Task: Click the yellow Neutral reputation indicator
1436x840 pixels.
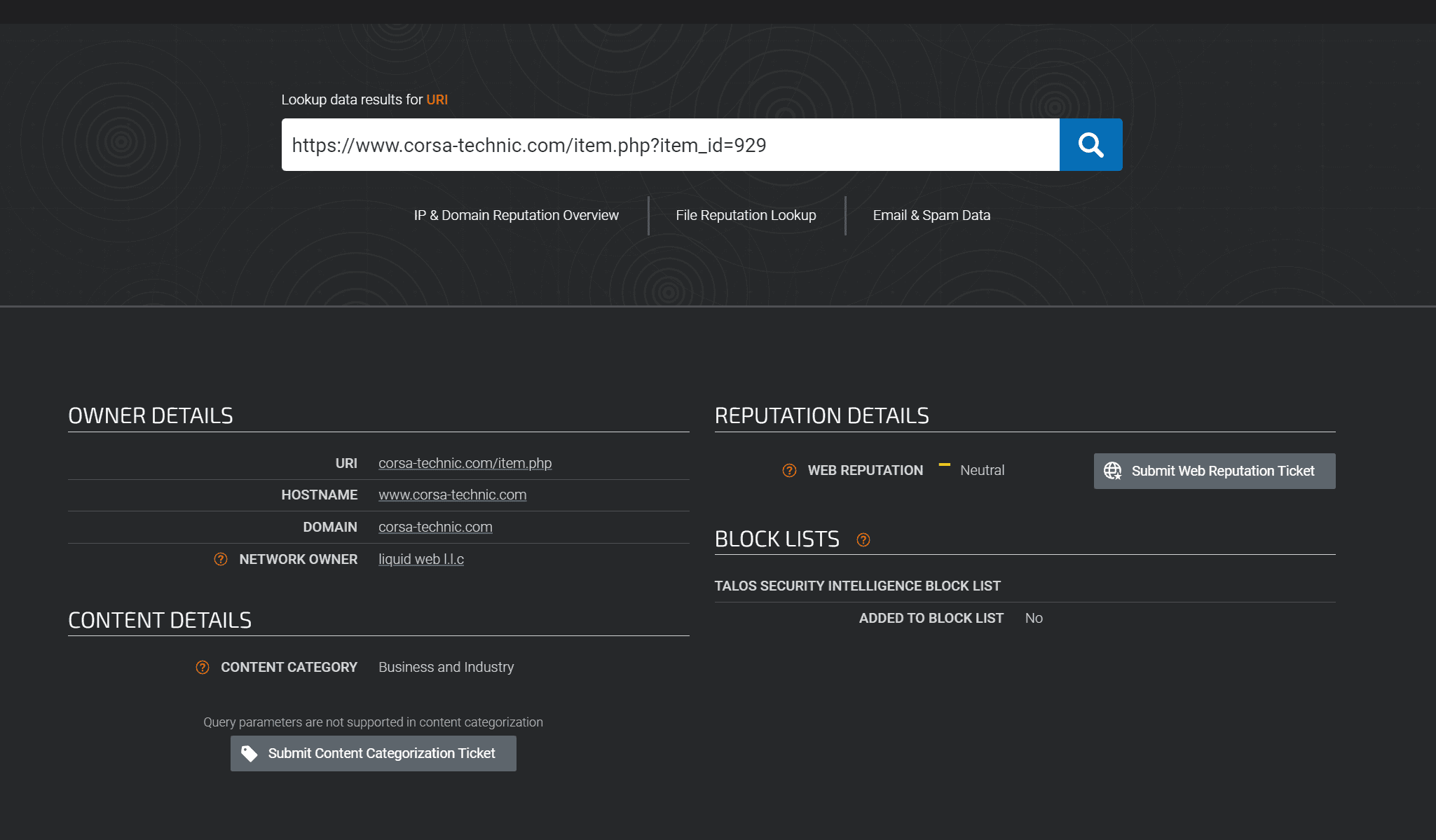Action: coord(945,464)
